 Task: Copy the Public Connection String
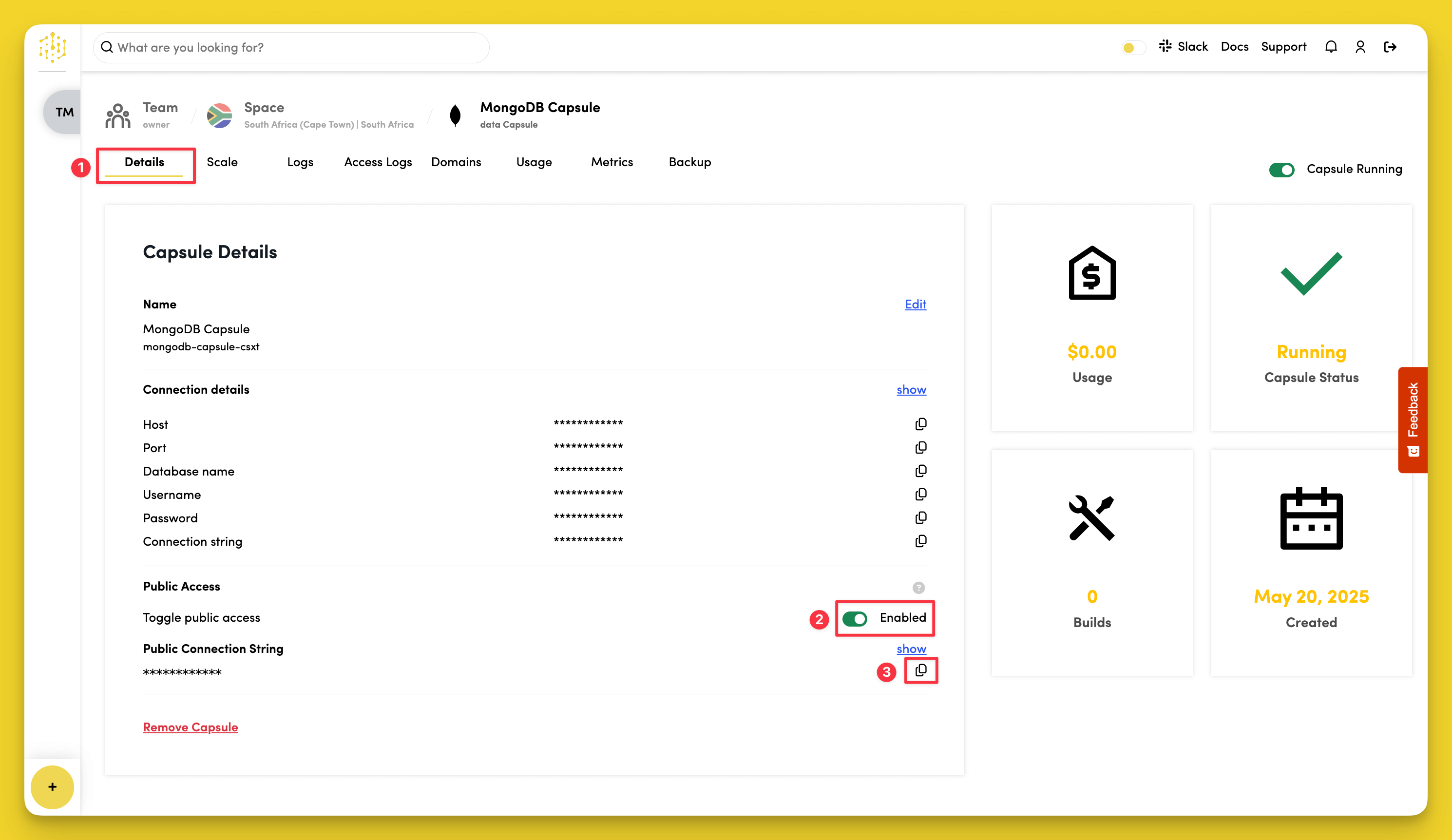920,670
